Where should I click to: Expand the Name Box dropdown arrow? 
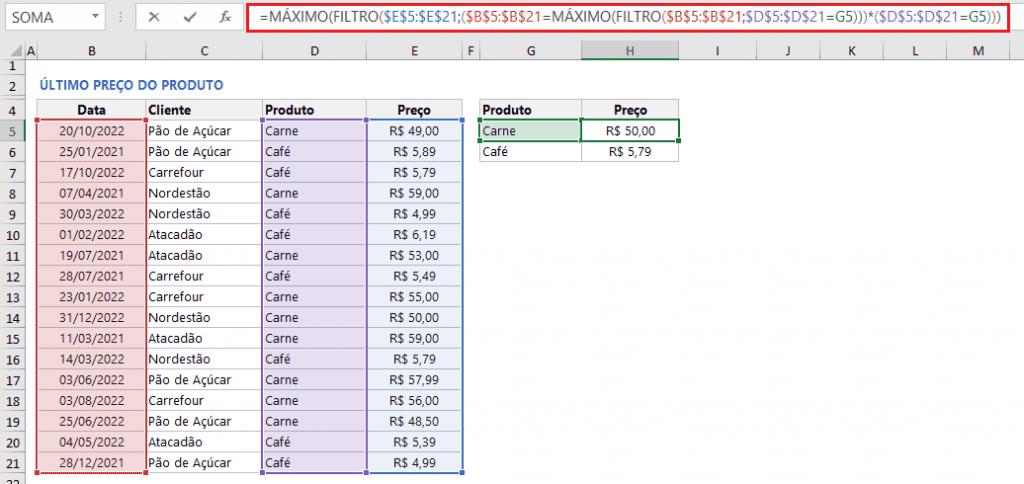pos(94,18)
